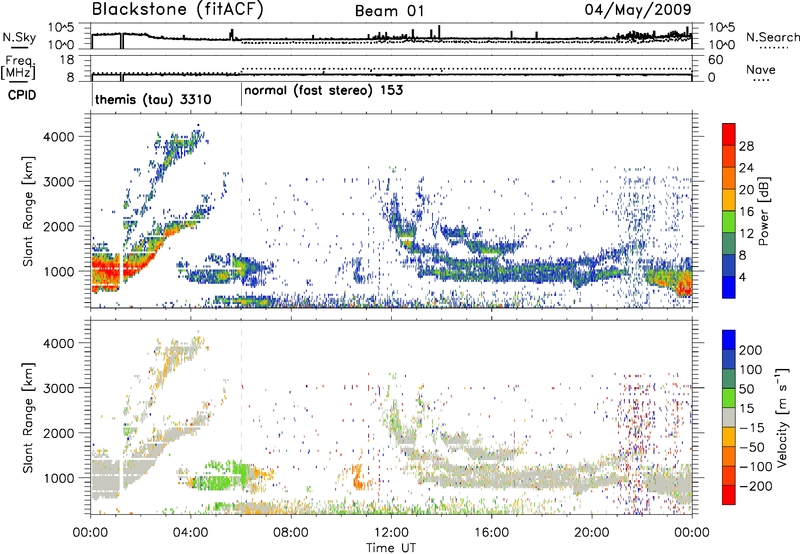Image resolution: width=800 pixels, height=554 pixels.
Task: Click the 'Time UT' axis label
Action: pos(390,546)
